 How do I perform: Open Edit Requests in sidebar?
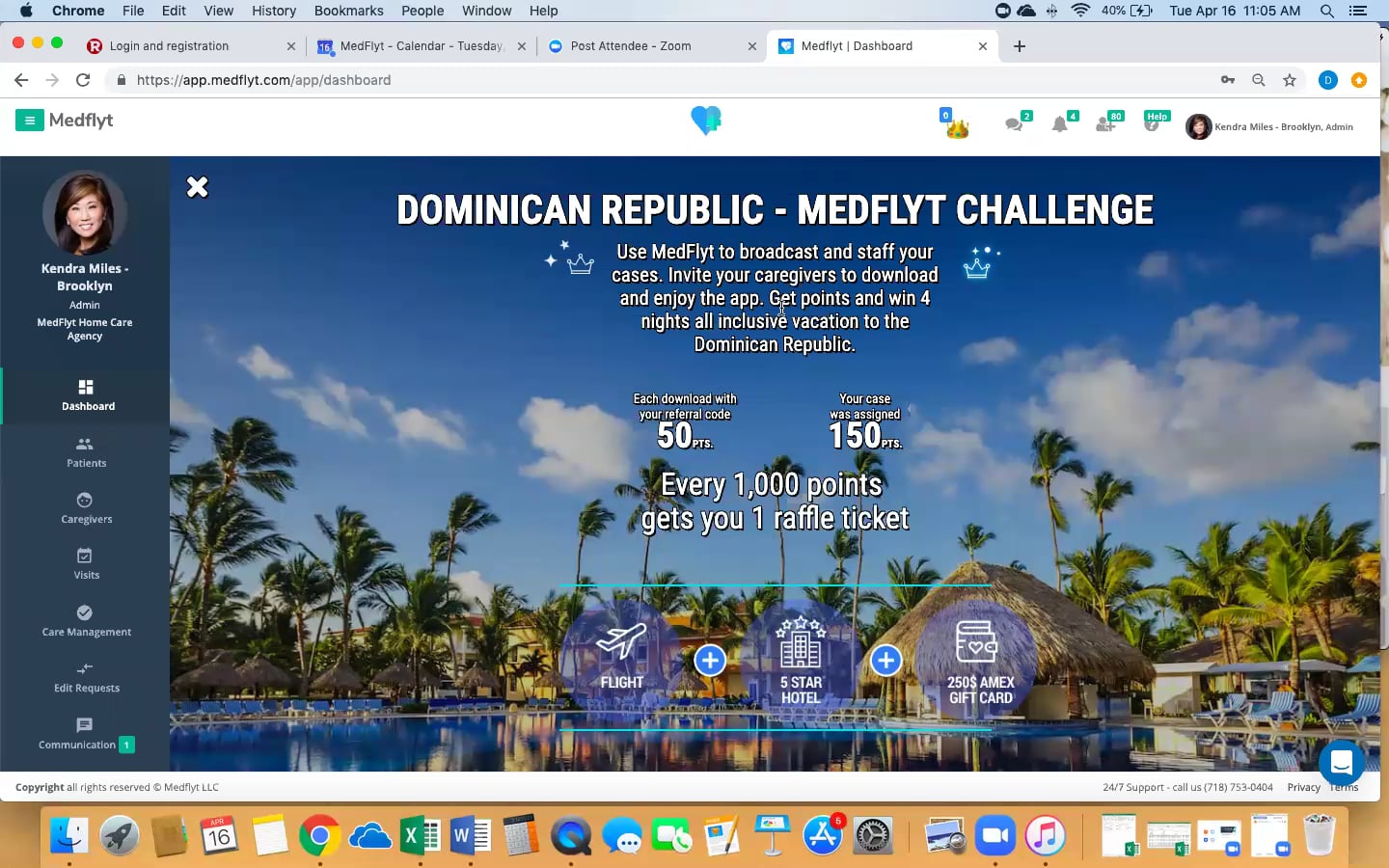tap(87, 677)
